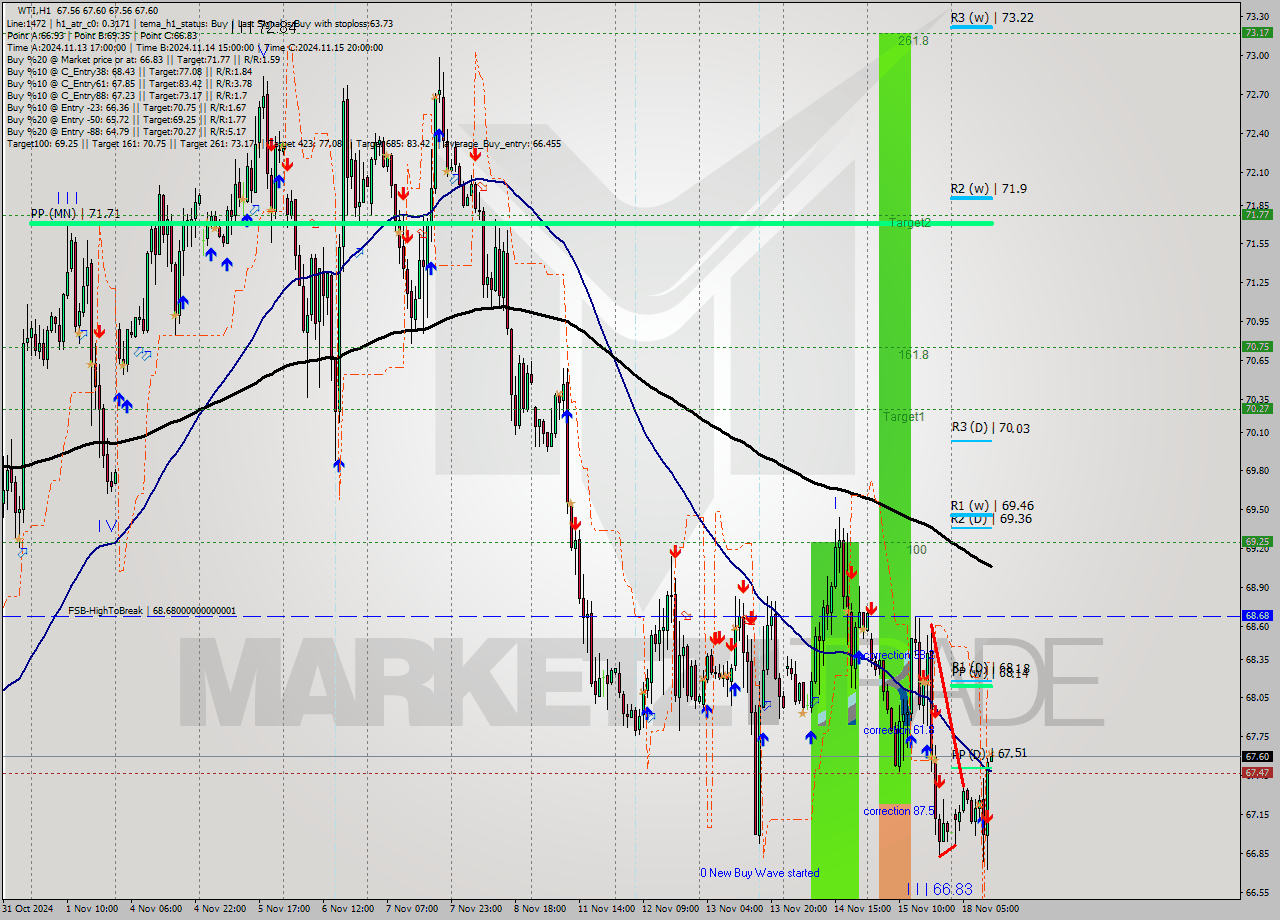Click the '| | | 66.83' low marker text
This screenshot has width=1280, height=920.
coord(939,889)
